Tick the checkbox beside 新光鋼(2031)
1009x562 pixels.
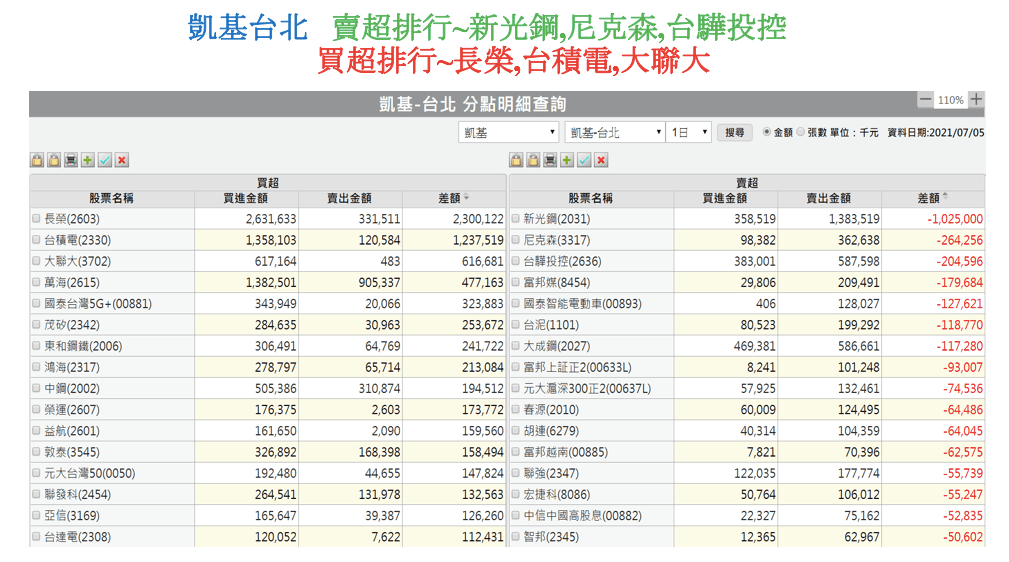click(516, 219)
